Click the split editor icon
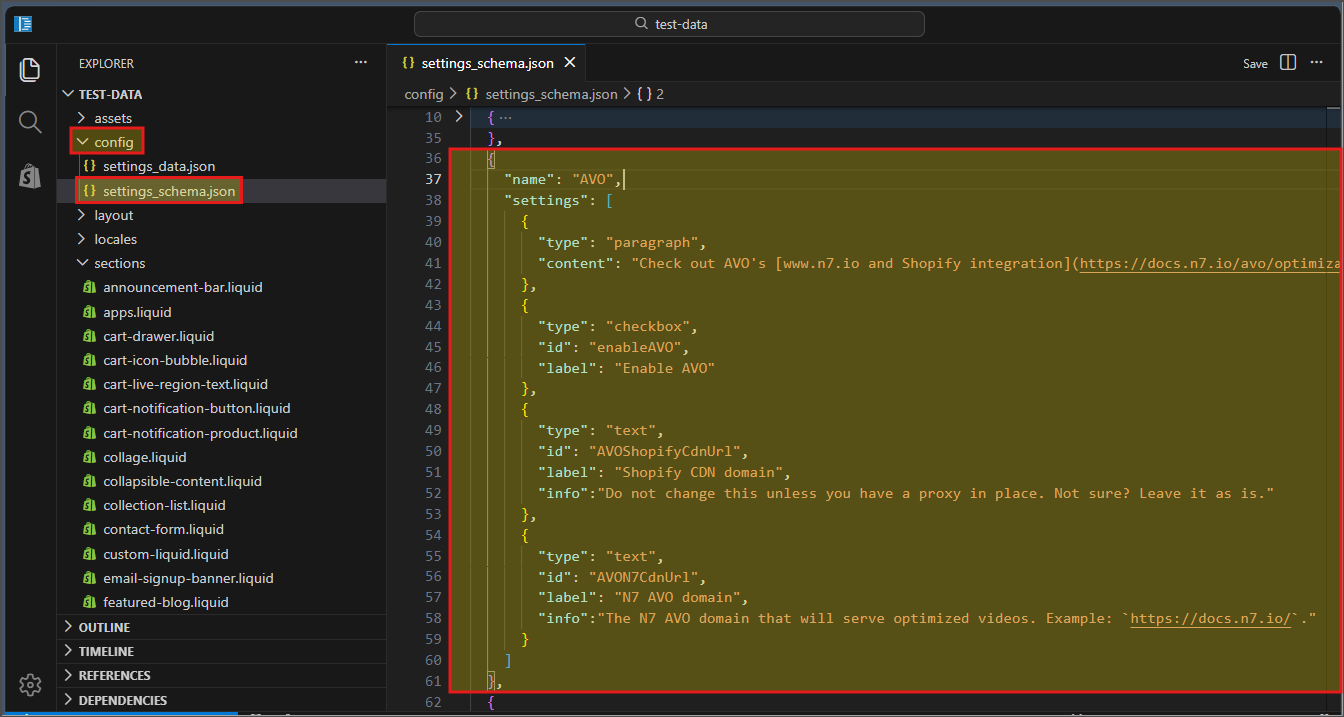This screenshot has height=717, width=1344. click(x=1288, y=62)
